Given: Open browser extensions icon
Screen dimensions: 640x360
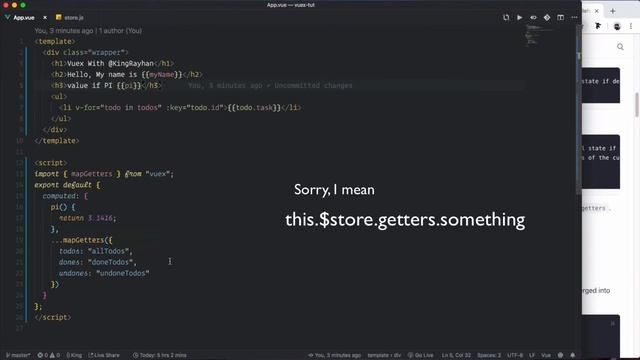Looking at the screenshot, I should click(x=598, y=26).
